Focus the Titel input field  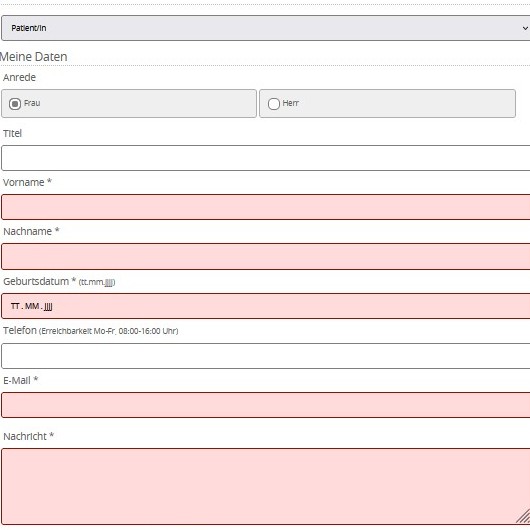[266, 158]
